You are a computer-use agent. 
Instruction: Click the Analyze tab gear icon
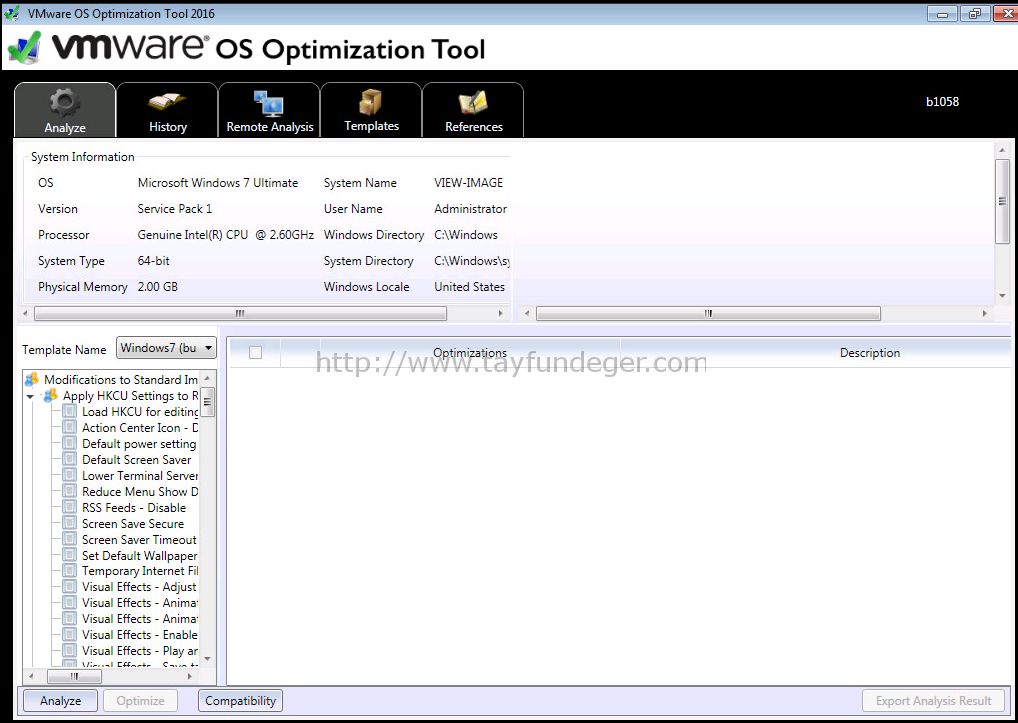point(65,103)
